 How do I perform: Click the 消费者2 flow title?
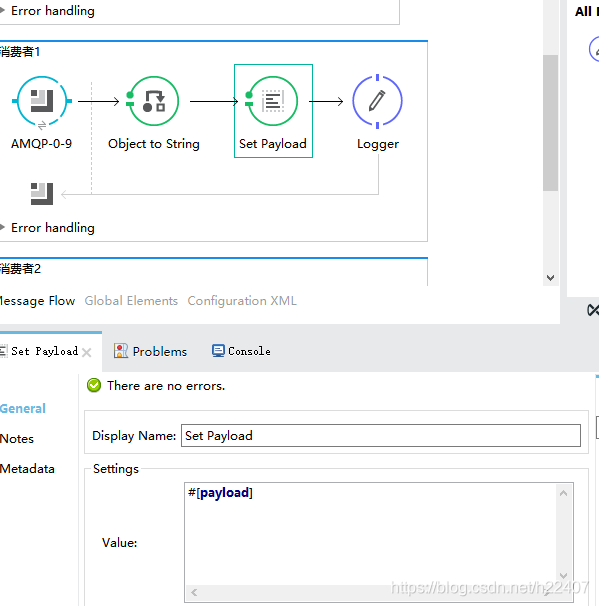(20, 268)
